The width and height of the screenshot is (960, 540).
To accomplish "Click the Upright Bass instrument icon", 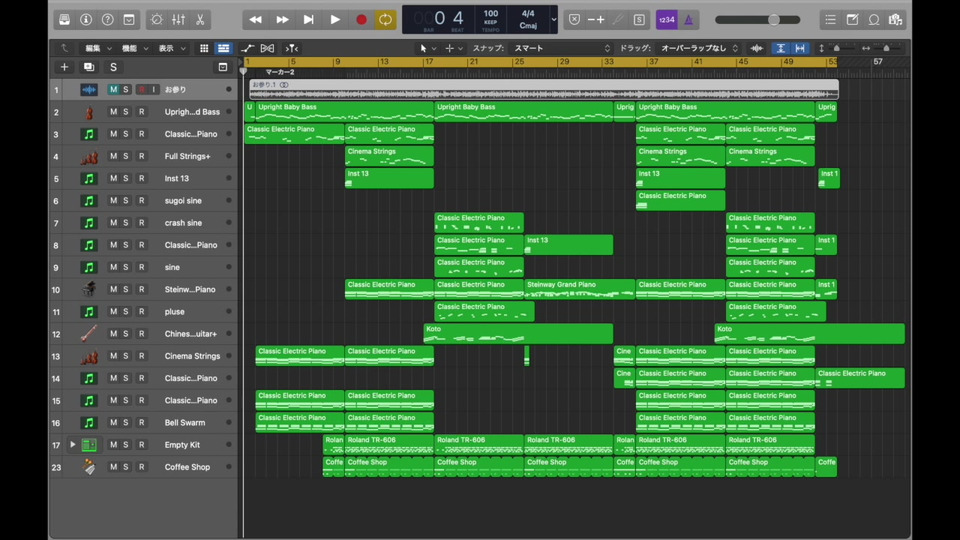I will click(x=89, y=112).
